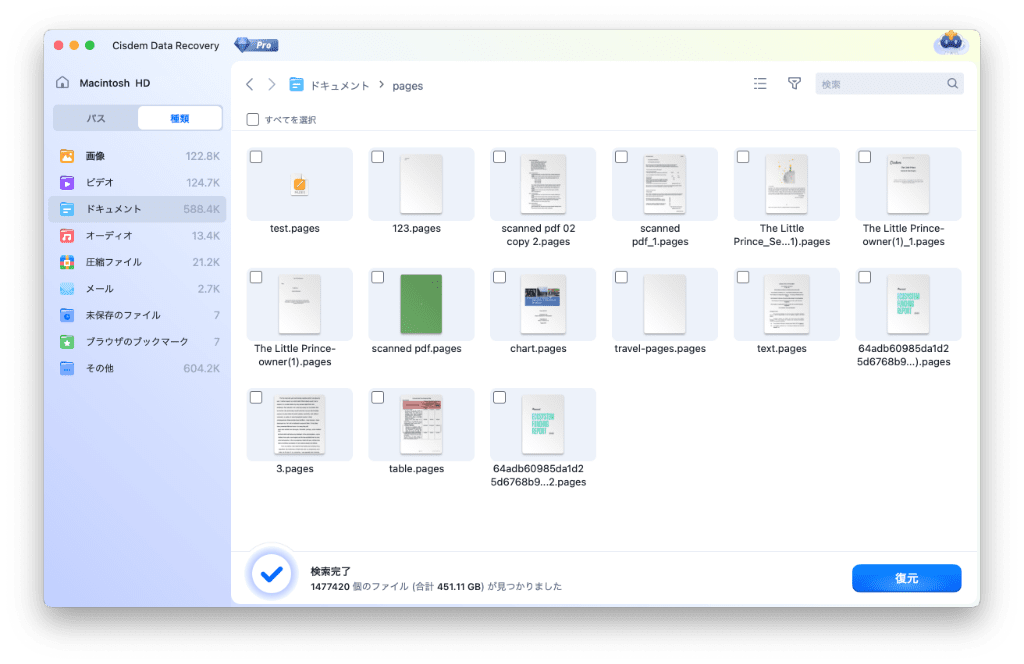The width and height of the screenshot is (1024, 664).
Task: Click pages in the breadcrumb path
Action: 408,86
